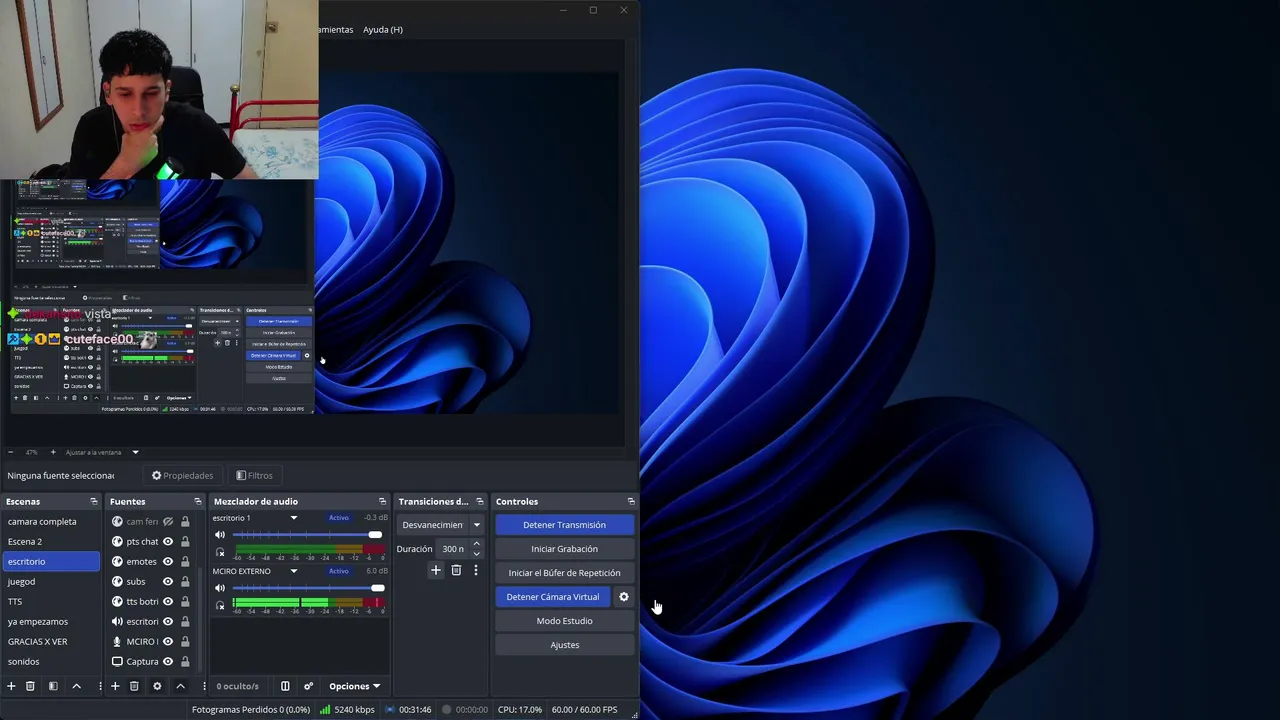
Task: Zoom in the preview with plus icon
Action: (52, 452)
